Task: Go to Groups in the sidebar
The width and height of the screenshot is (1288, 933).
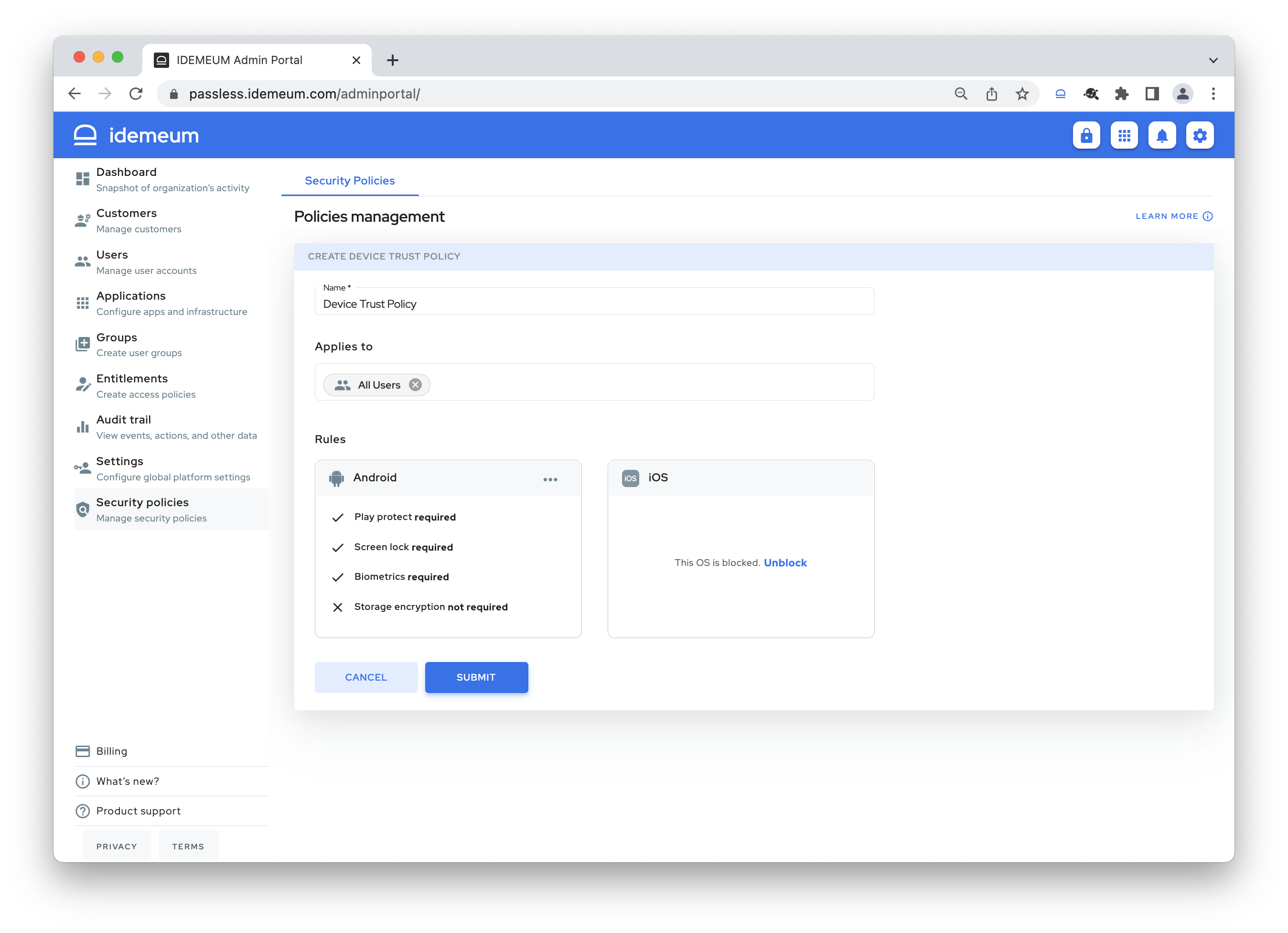Action: (x=171, y=344)
